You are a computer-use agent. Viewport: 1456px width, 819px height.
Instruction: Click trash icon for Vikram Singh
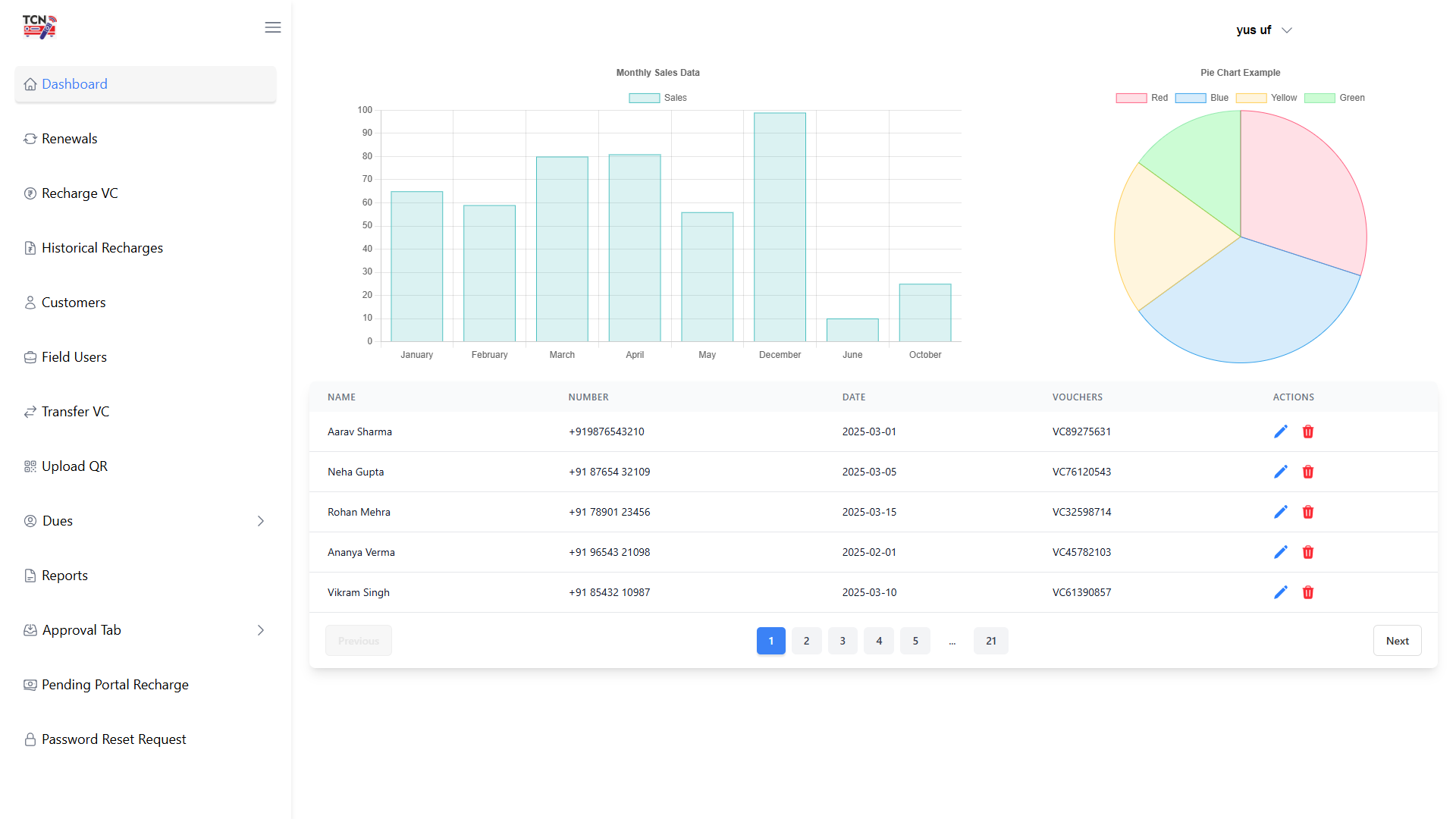point(1307,592)
